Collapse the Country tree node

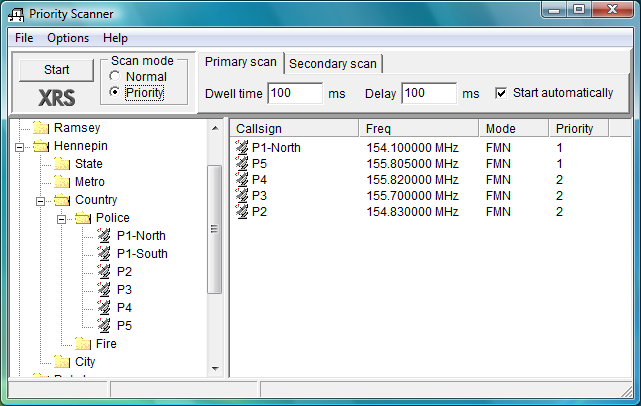[40, 201]
